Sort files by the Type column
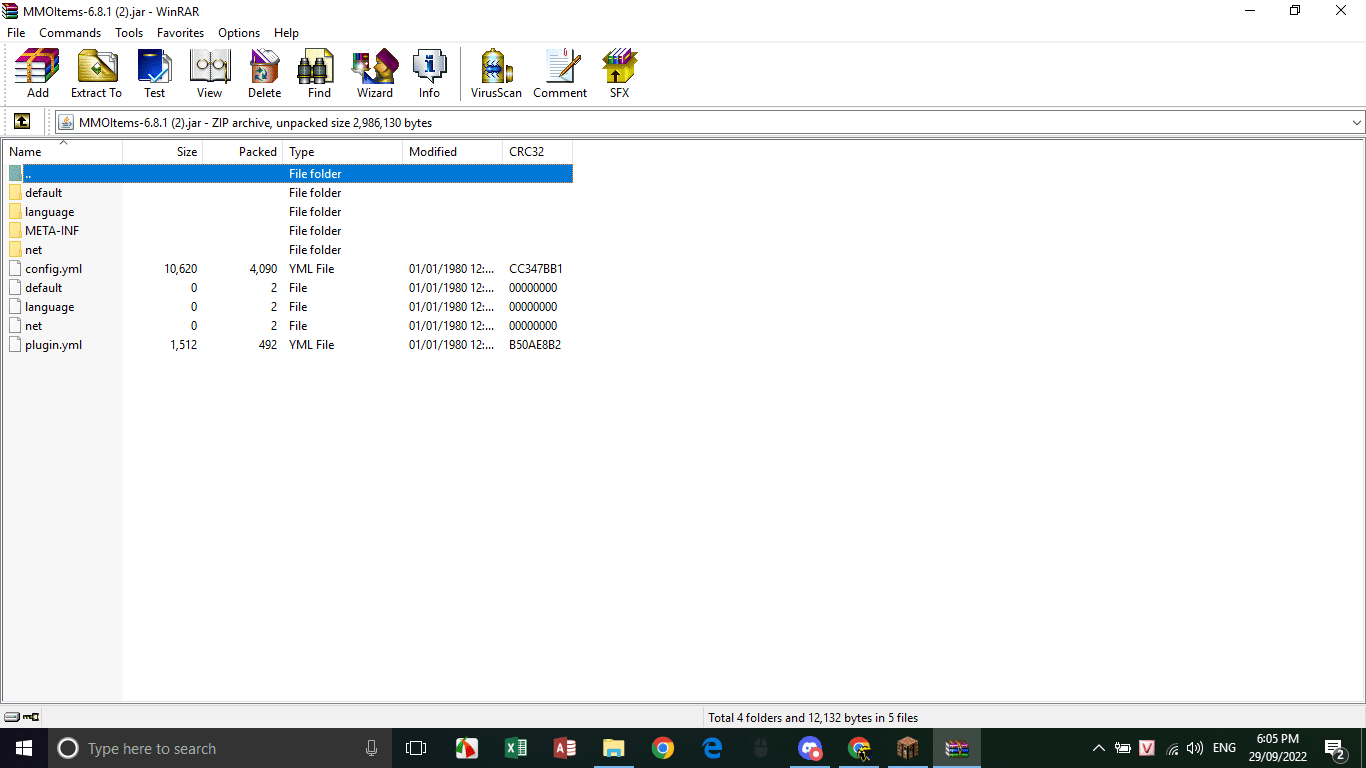 343,152
